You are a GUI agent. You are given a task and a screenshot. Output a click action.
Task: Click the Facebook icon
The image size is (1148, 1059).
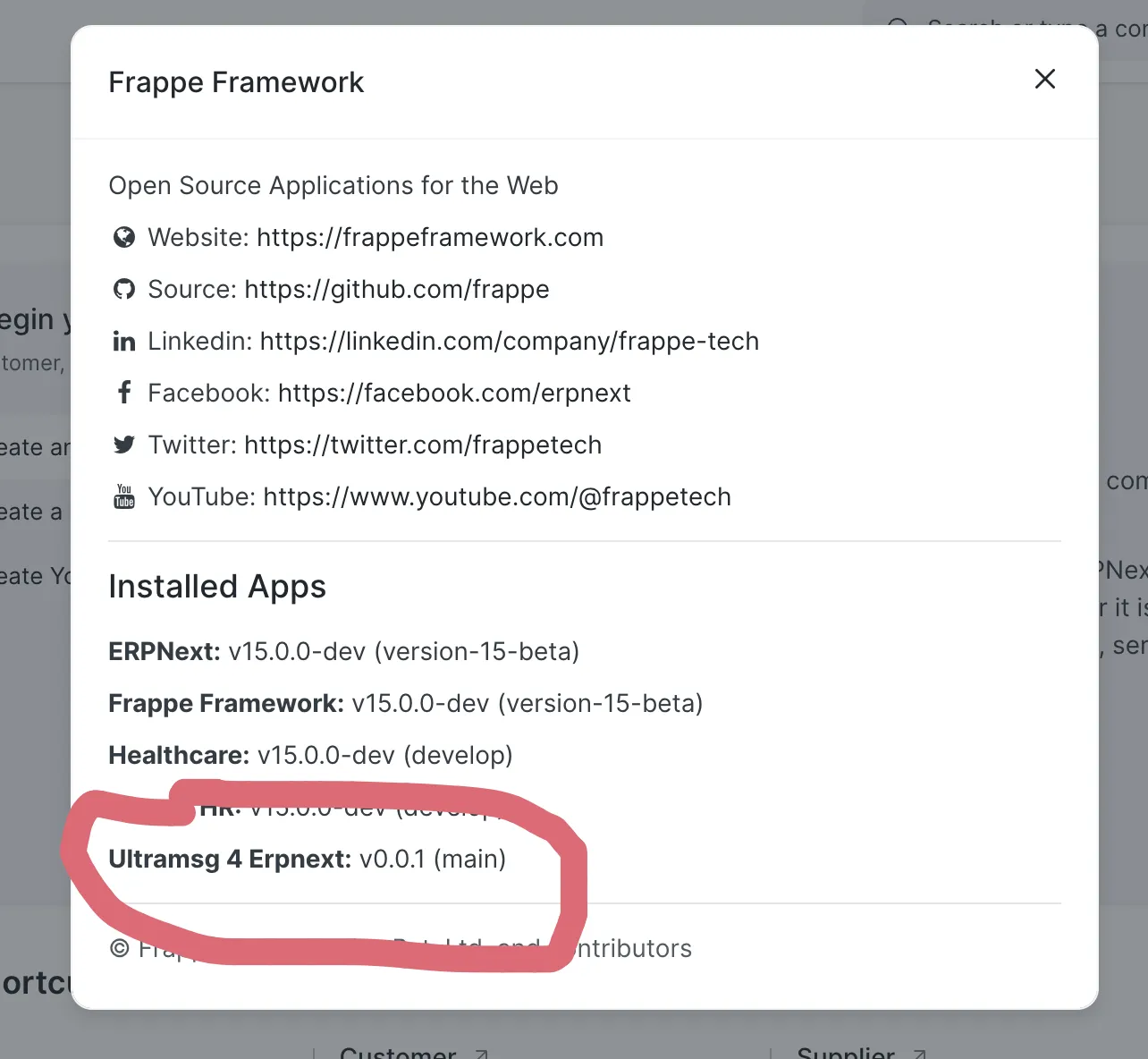(124, 393)
